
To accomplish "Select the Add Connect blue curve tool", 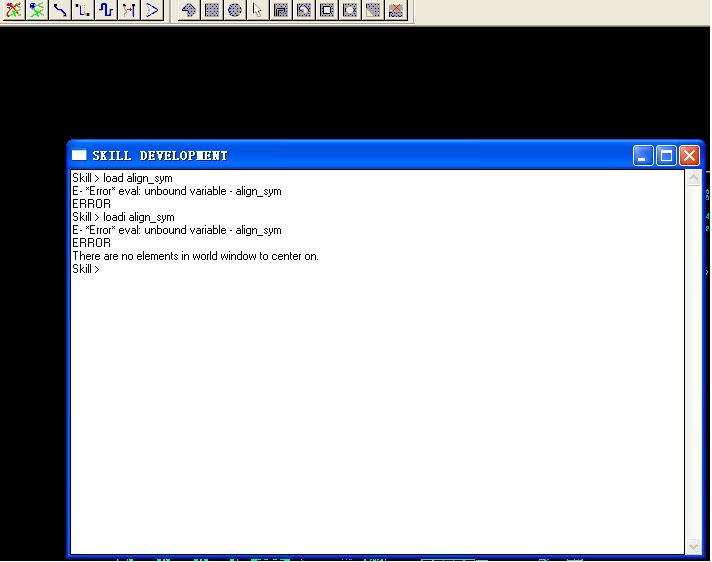I will click(59, 10).
